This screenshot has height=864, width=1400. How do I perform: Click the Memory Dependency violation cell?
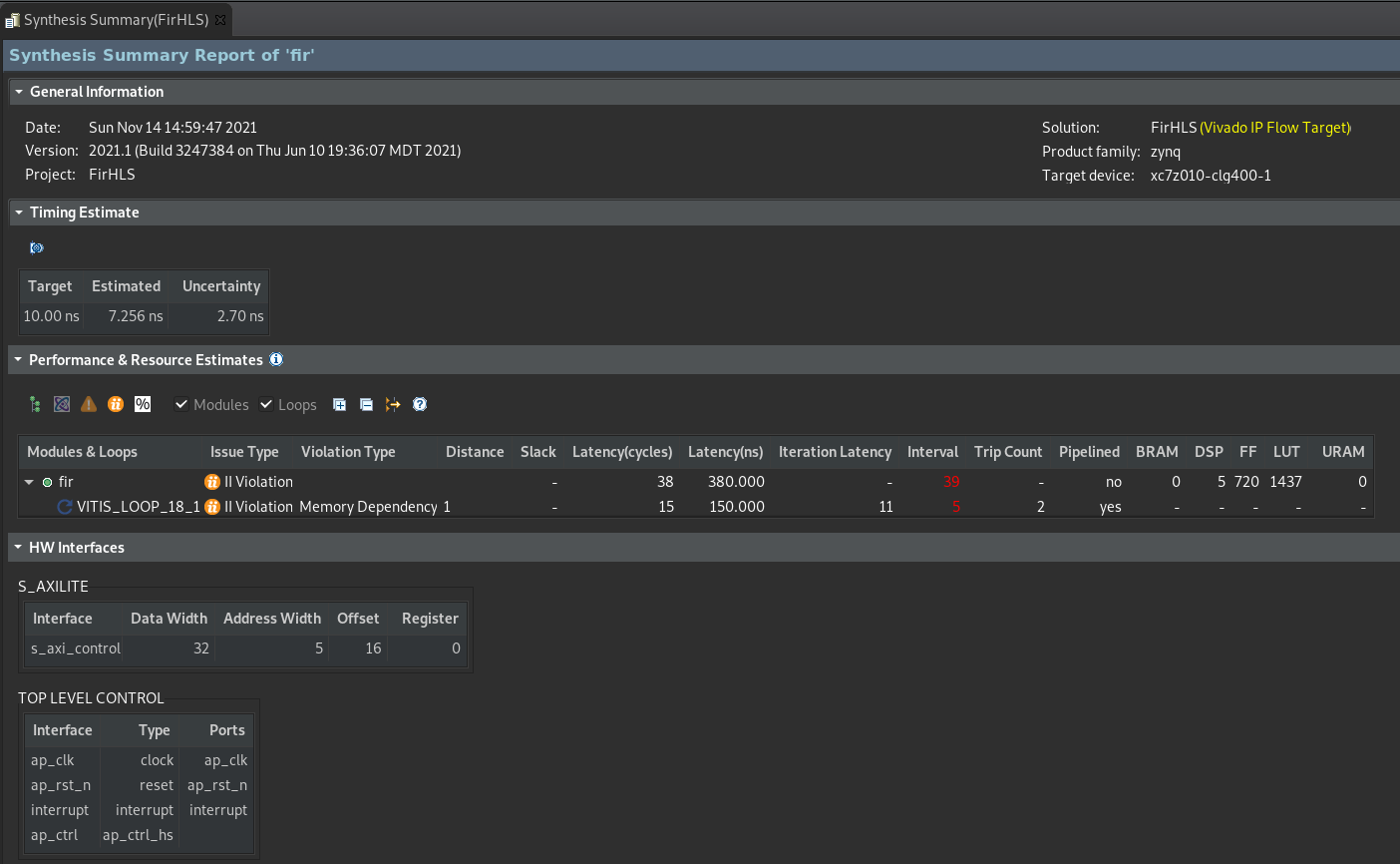click(368, 507)
